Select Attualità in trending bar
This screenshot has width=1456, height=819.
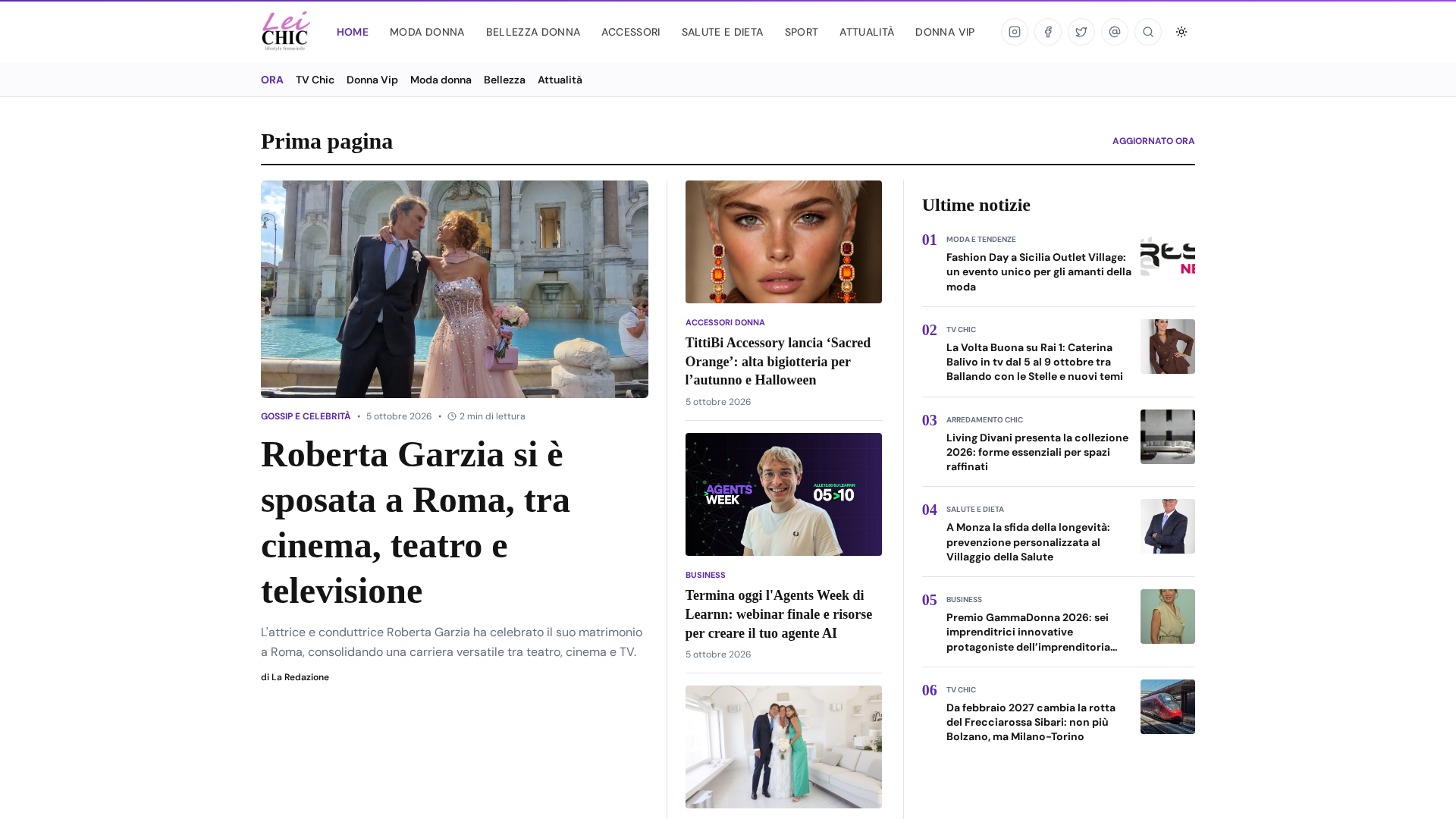coord(560,80)
